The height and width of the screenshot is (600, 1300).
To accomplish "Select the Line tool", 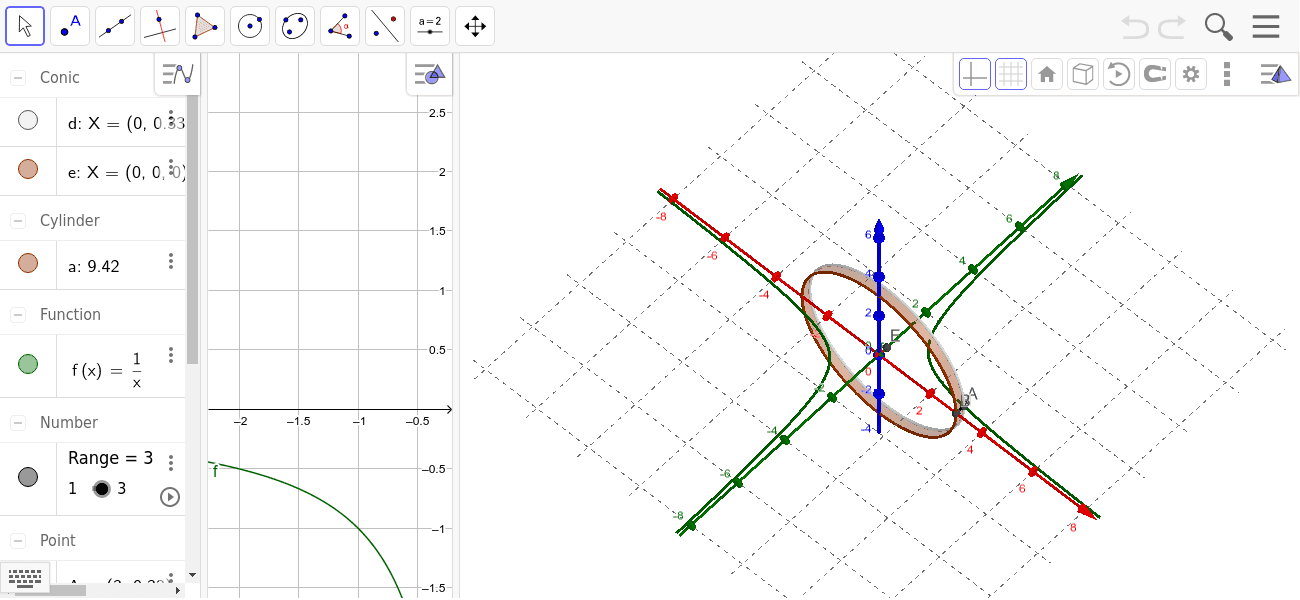I will [114, 25].
